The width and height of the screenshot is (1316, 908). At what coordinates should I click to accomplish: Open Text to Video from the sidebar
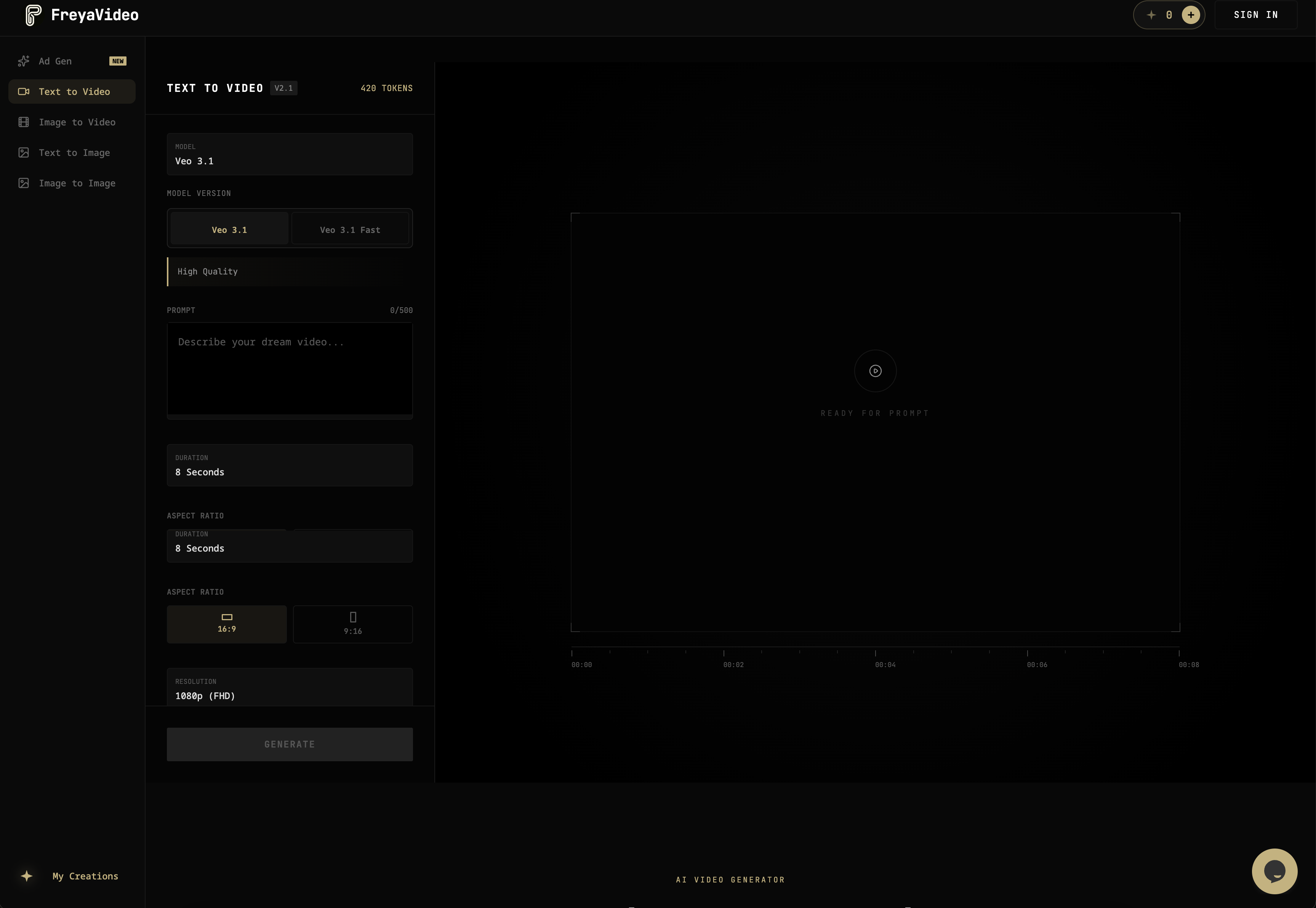(x=74, y=91)
